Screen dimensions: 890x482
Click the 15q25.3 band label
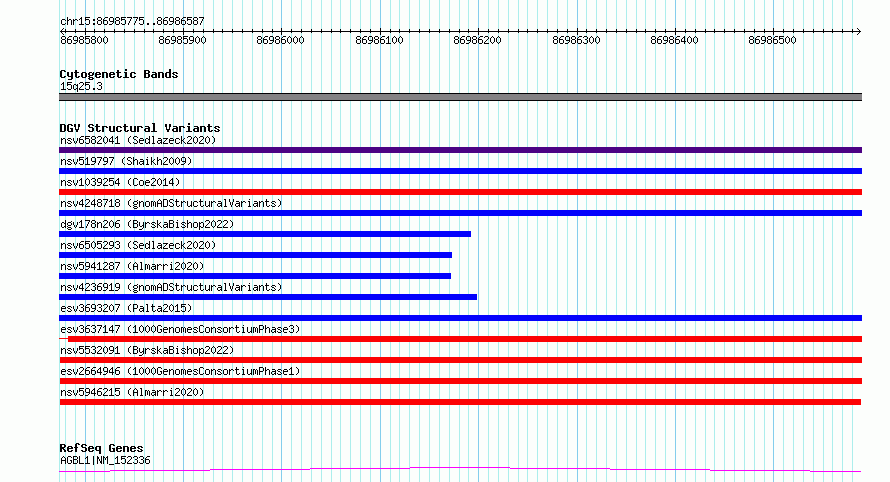[81, 86]
